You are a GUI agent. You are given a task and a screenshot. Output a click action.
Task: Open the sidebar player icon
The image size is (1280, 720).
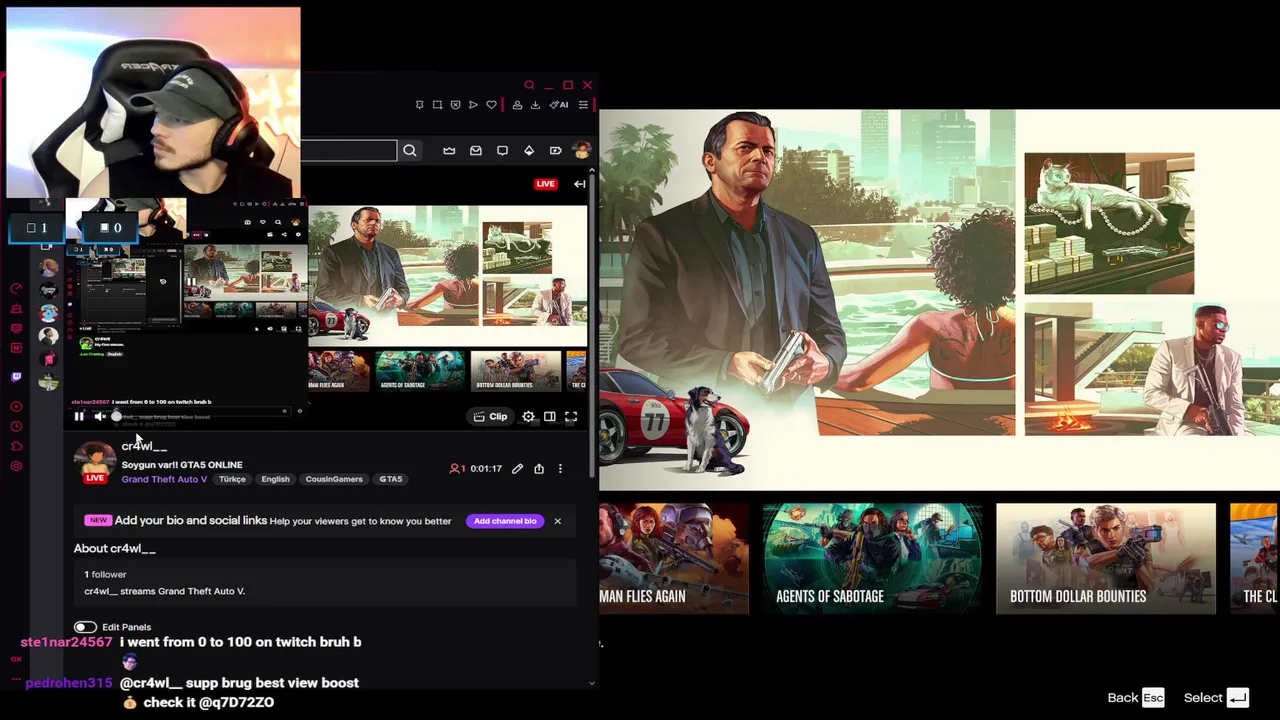16,407
